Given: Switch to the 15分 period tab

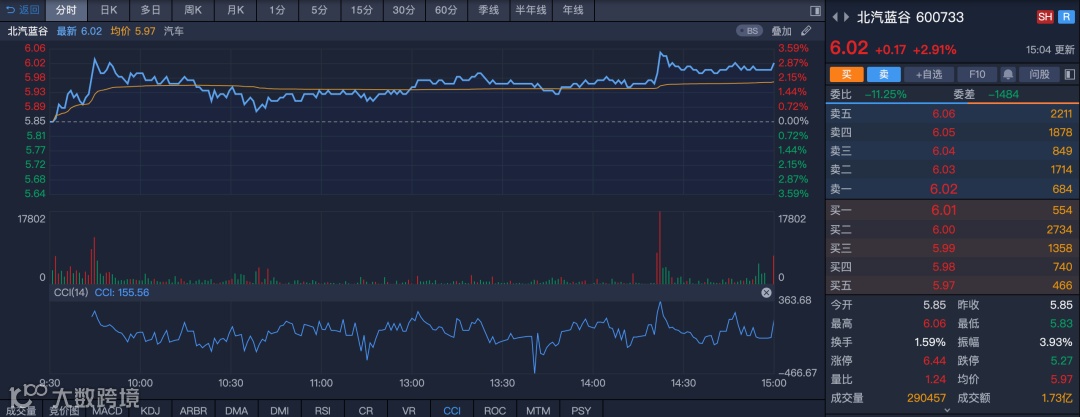Looking at the screenshot, I should coord(361,10).
